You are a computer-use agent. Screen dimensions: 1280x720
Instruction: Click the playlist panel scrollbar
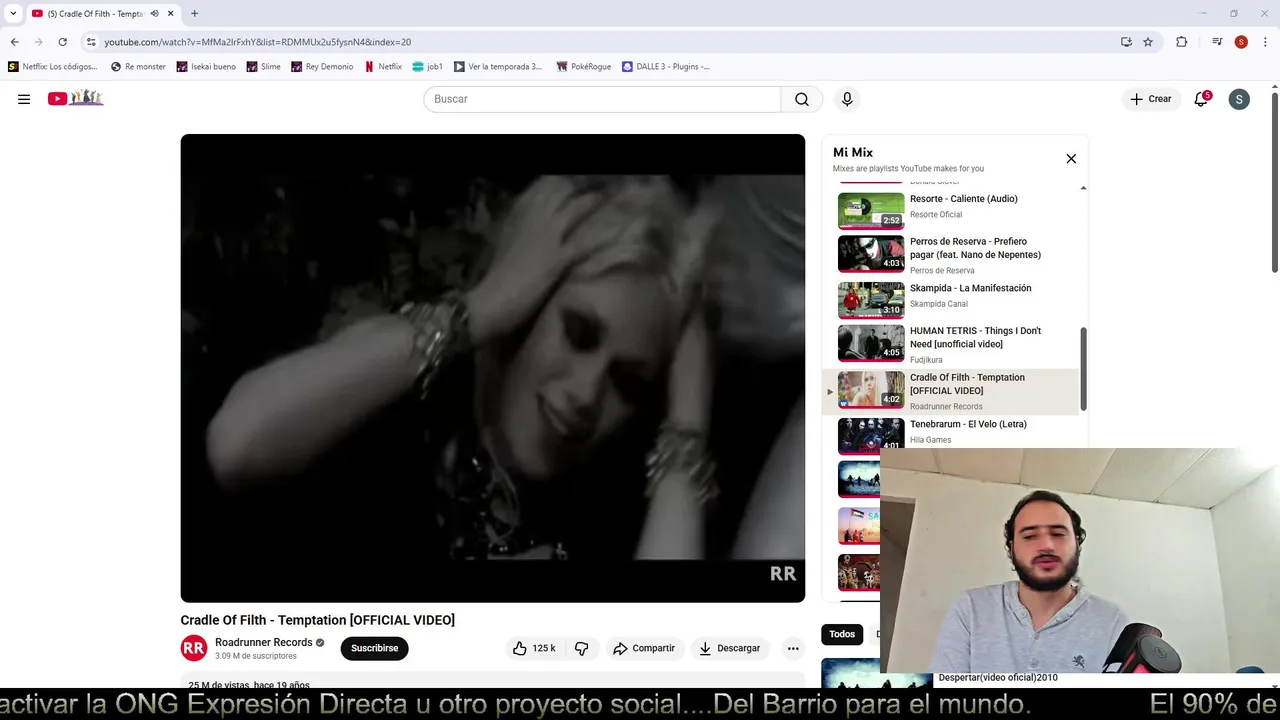pyautogui.click(x=1083, y=368)
